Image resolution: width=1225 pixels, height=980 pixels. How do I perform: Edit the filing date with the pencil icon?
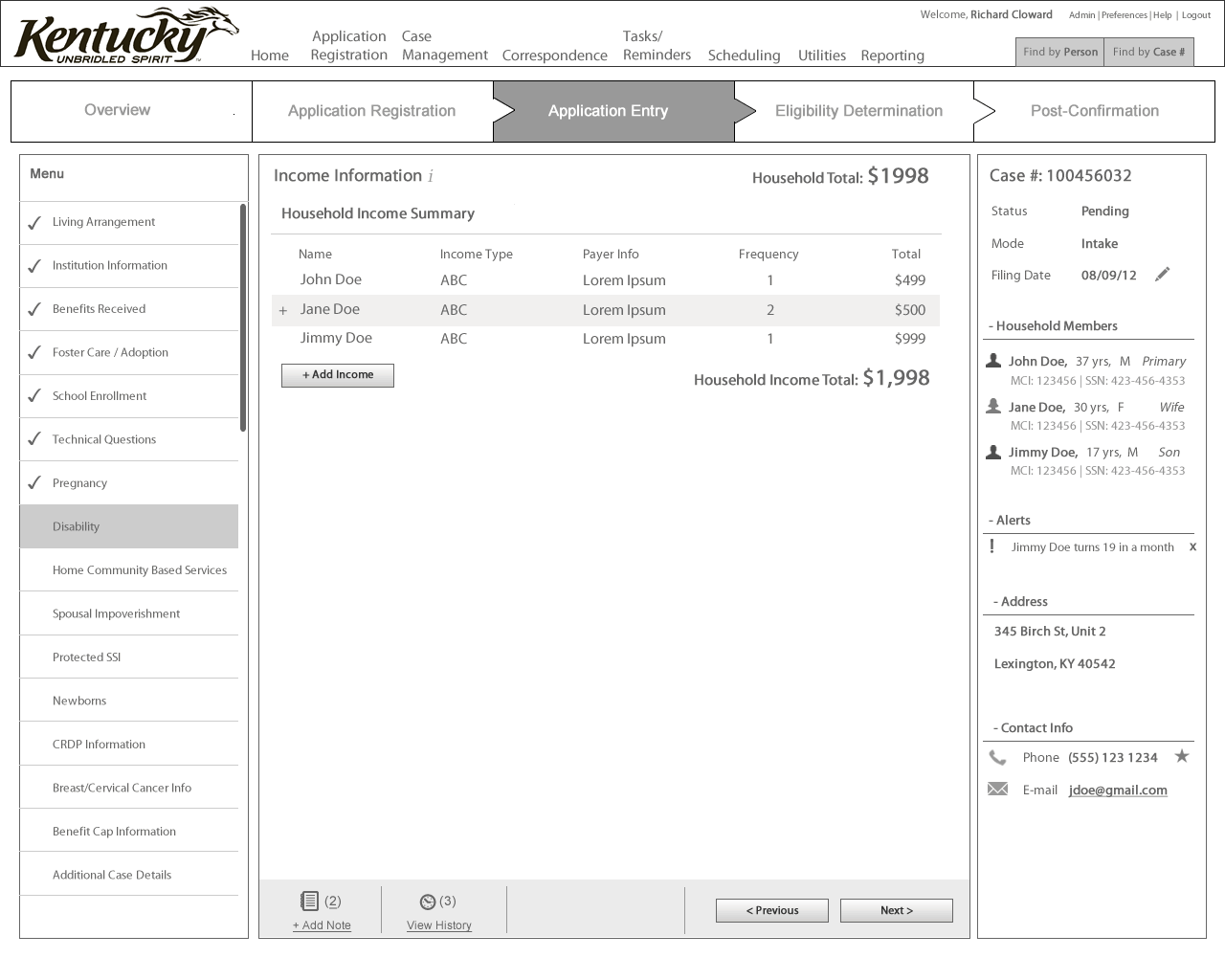coord(1163,275)
